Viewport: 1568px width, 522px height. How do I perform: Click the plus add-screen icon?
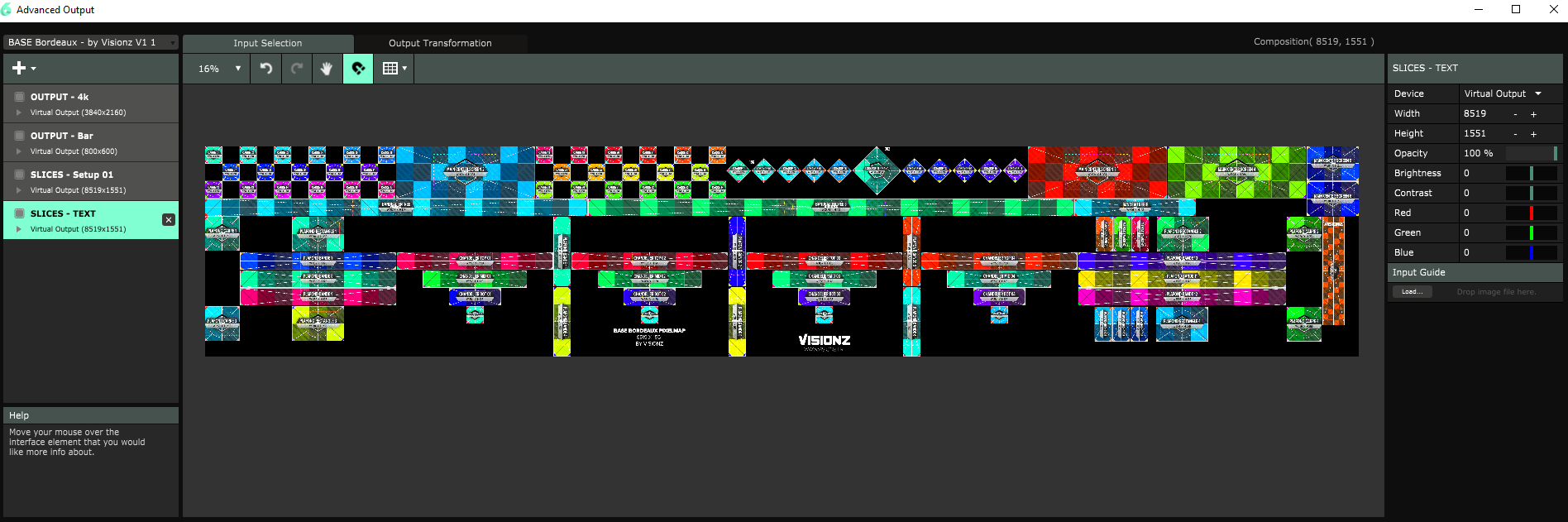click(x=23, y=69)
